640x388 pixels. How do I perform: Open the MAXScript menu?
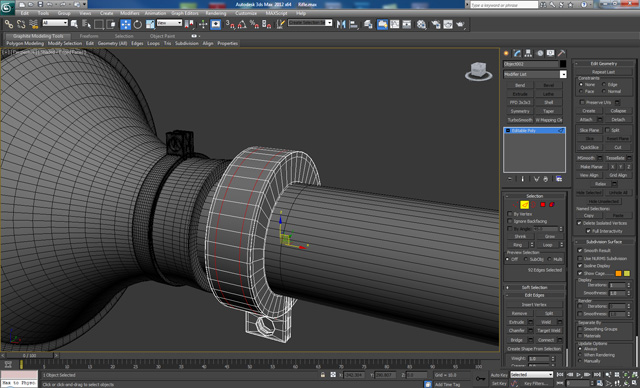(x=276, y=13)
